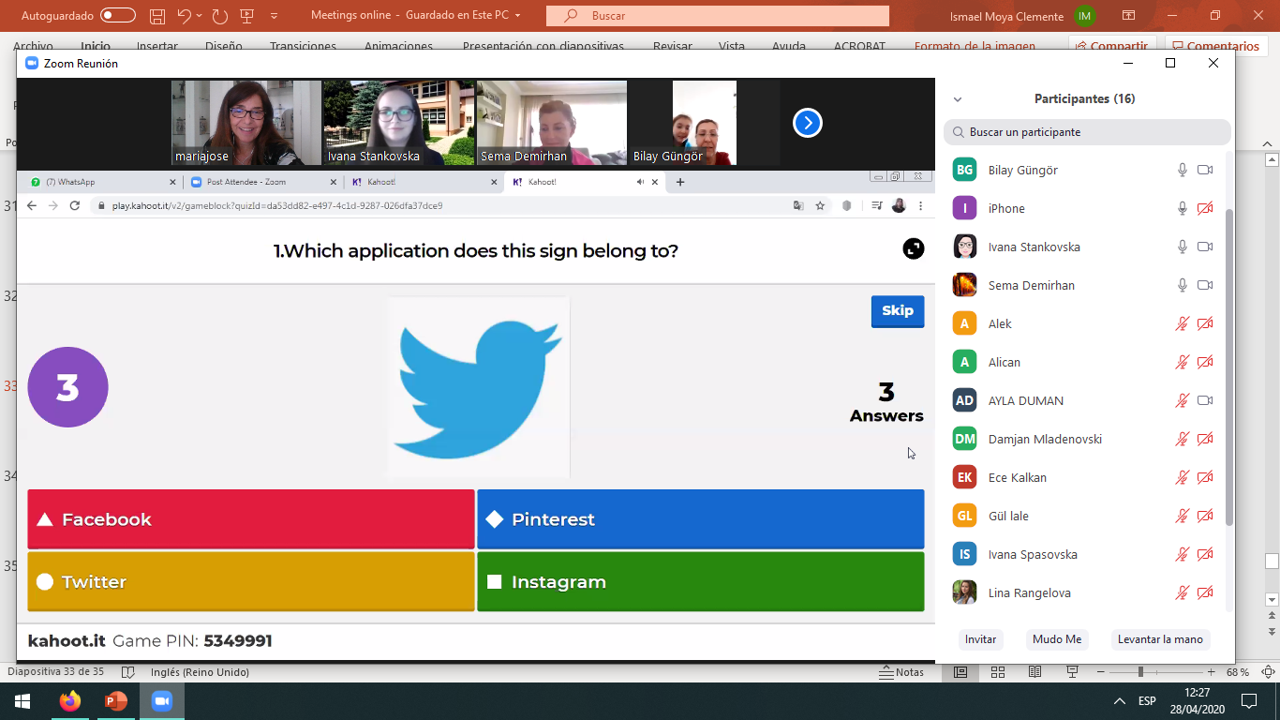Screen dimensions: 1280x720
Task: Toggle Ece Kalkan muted microphone icon
Action: [x=1182, y=477]
